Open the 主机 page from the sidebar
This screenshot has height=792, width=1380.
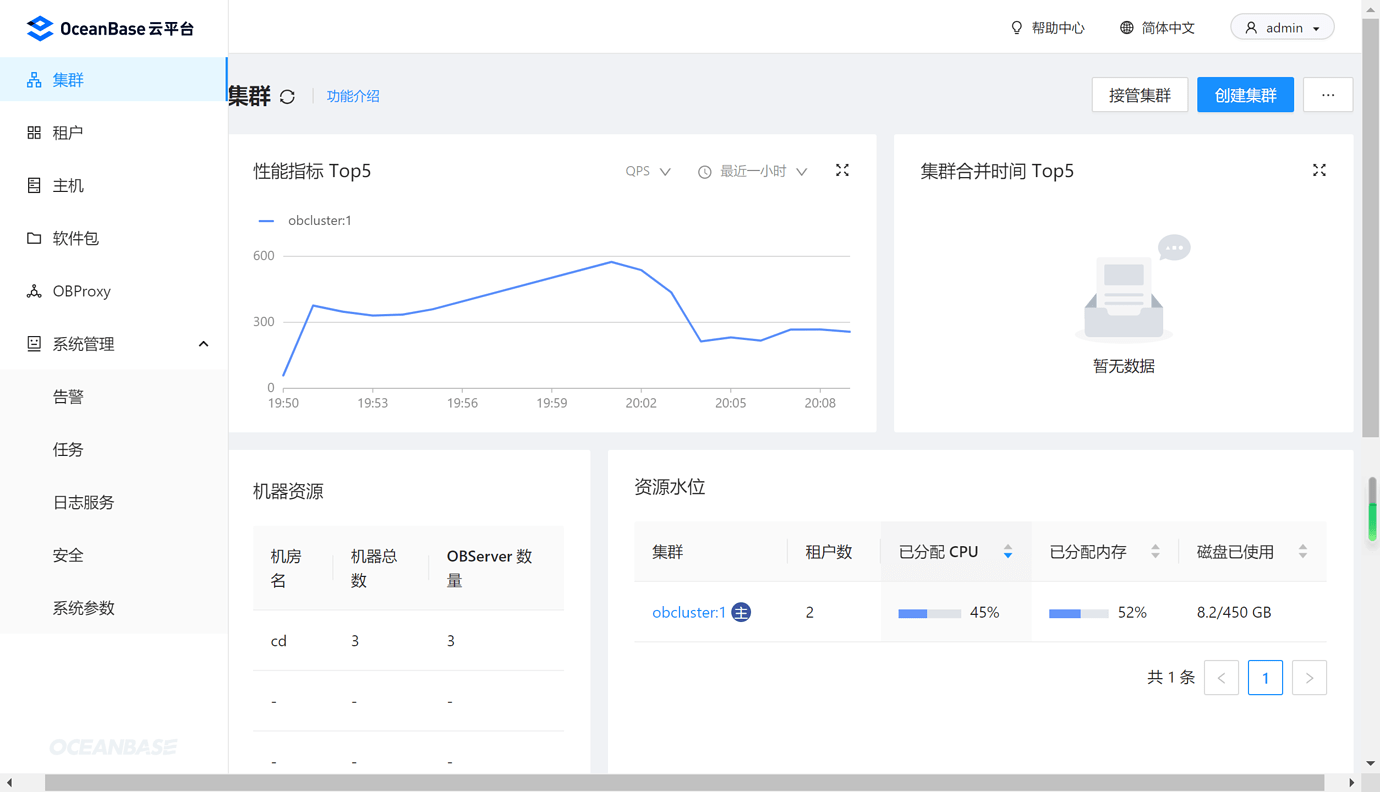pos(67,185)
